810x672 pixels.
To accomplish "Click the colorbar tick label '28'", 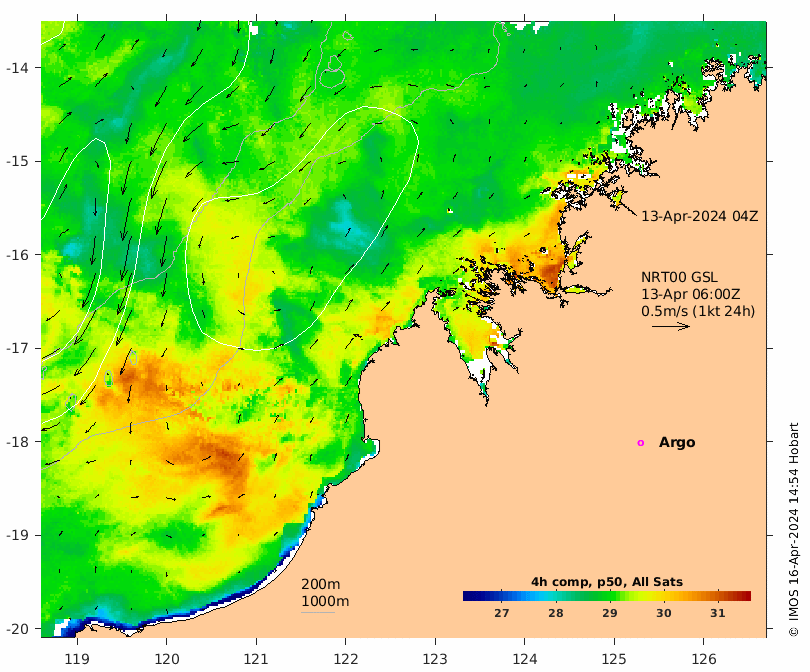I will [x=556, y=613].
